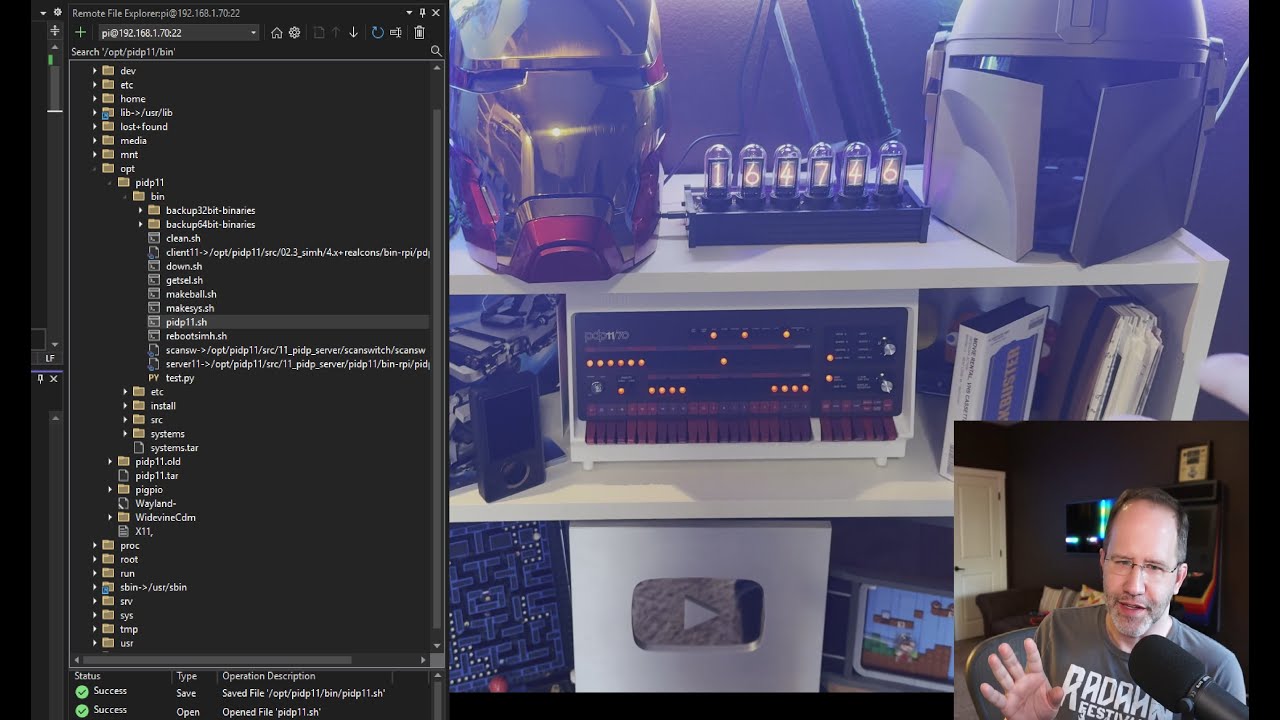Select the install folder row
The image size is (1280, 720).
pyautogui.click(x=163, y=406)
